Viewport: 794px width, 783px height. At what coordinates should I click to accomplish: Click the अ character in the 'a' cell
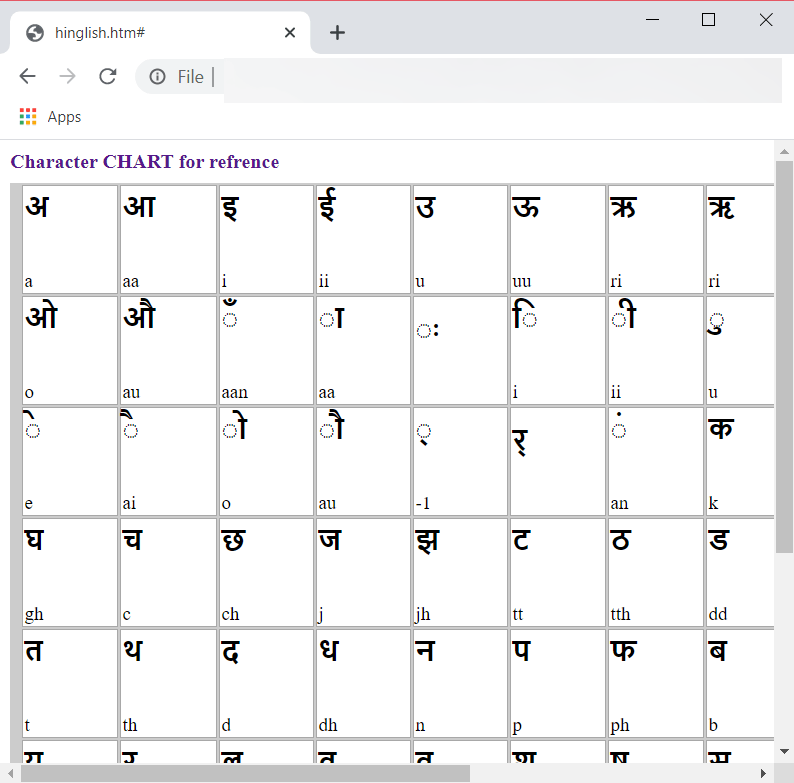37,207
